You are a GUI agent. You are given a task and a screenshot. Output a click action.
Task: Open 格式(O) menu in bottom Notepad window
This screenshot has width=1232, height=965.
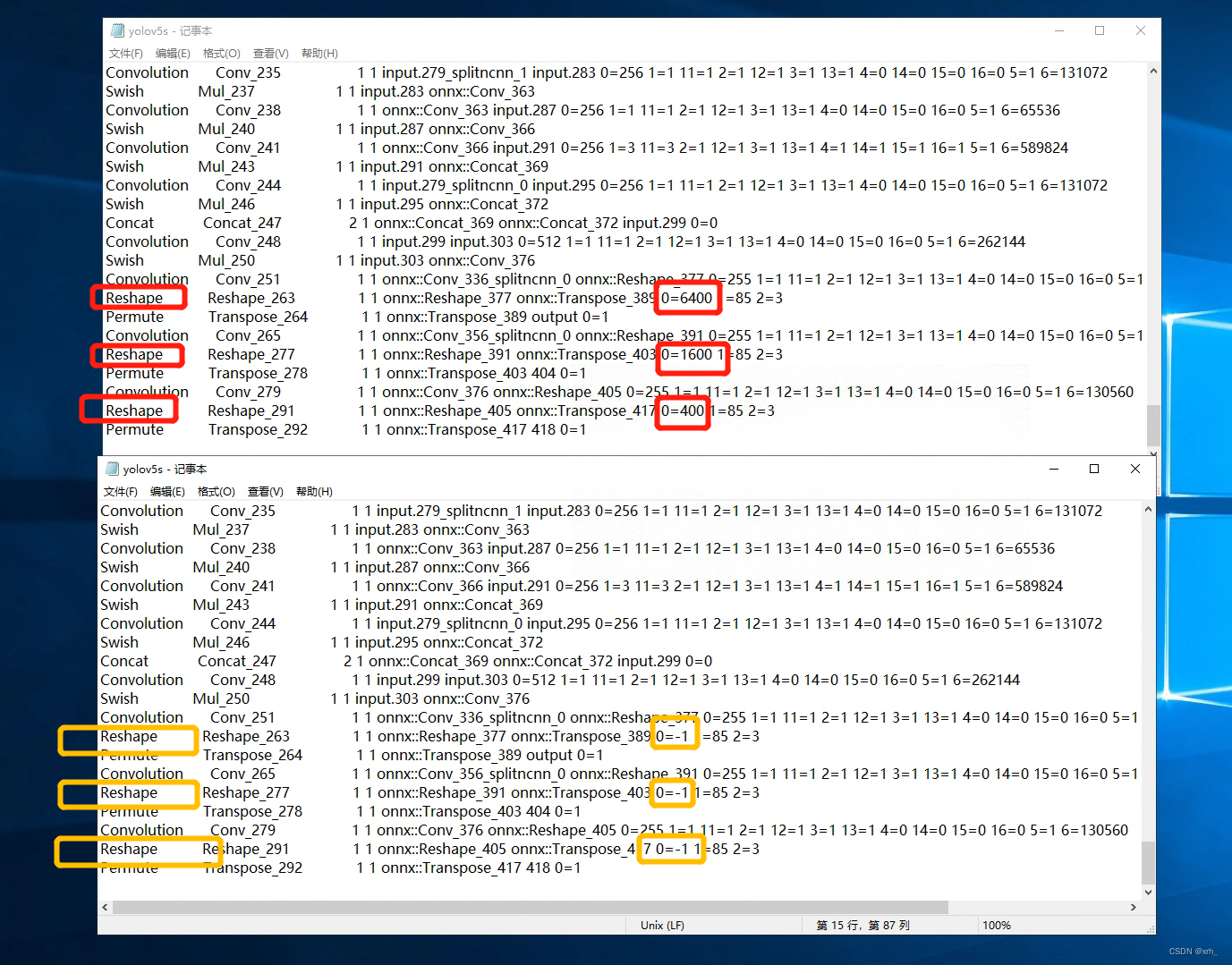(x=216, y=492)
